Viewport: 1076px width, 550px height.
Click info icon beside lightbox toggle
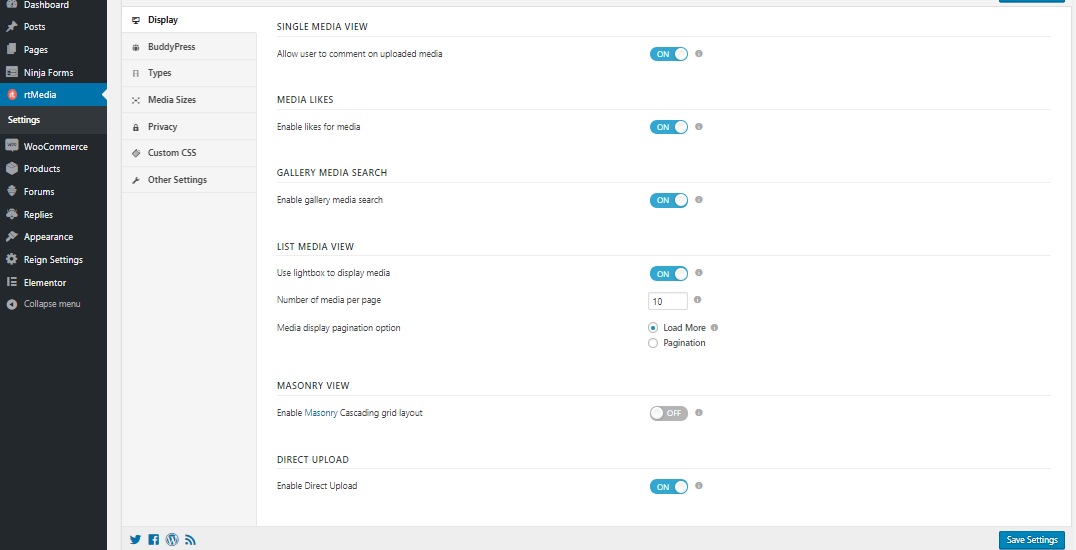699,273
